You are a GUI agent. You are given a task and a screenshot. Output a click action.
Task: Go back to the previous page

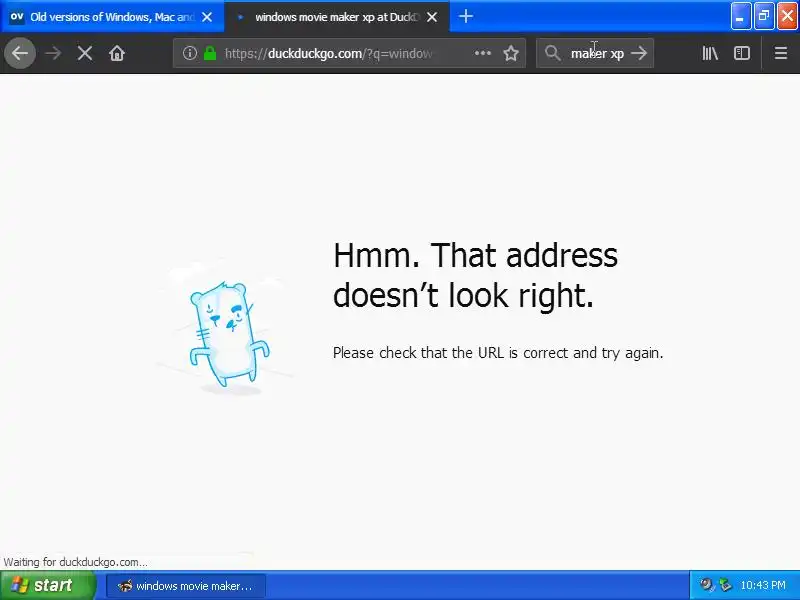pyautogui.click(x=20, y=53)
